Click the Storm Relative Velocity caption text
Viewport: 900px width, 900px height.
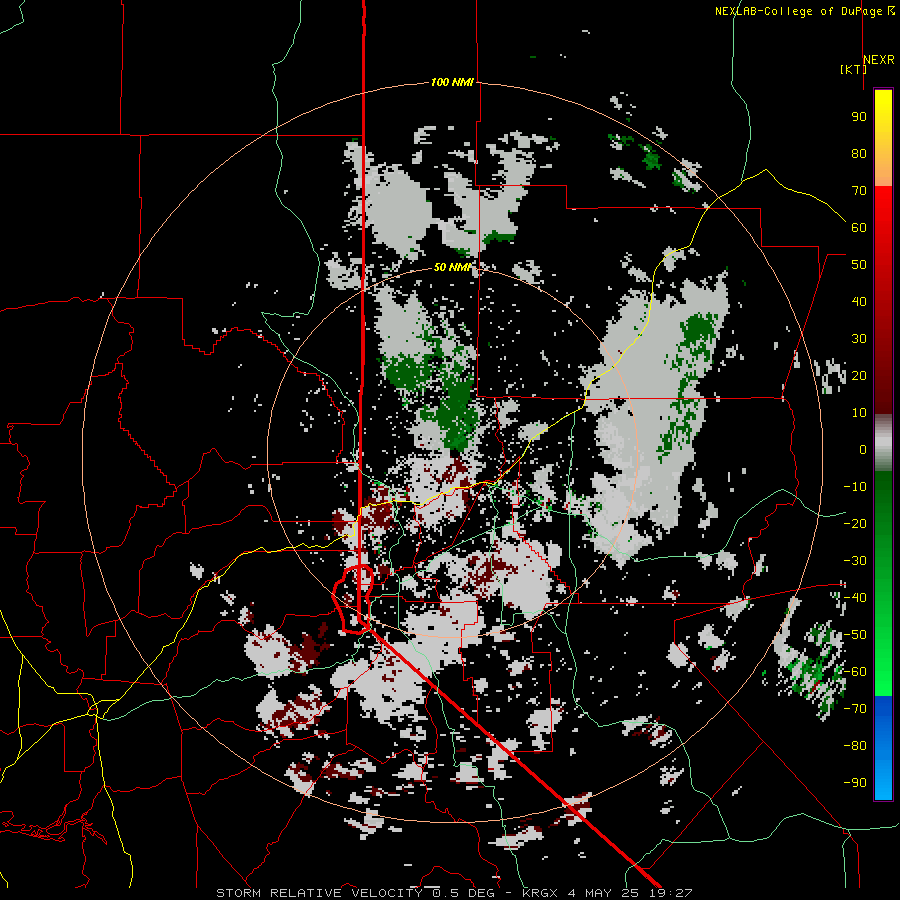453,893
